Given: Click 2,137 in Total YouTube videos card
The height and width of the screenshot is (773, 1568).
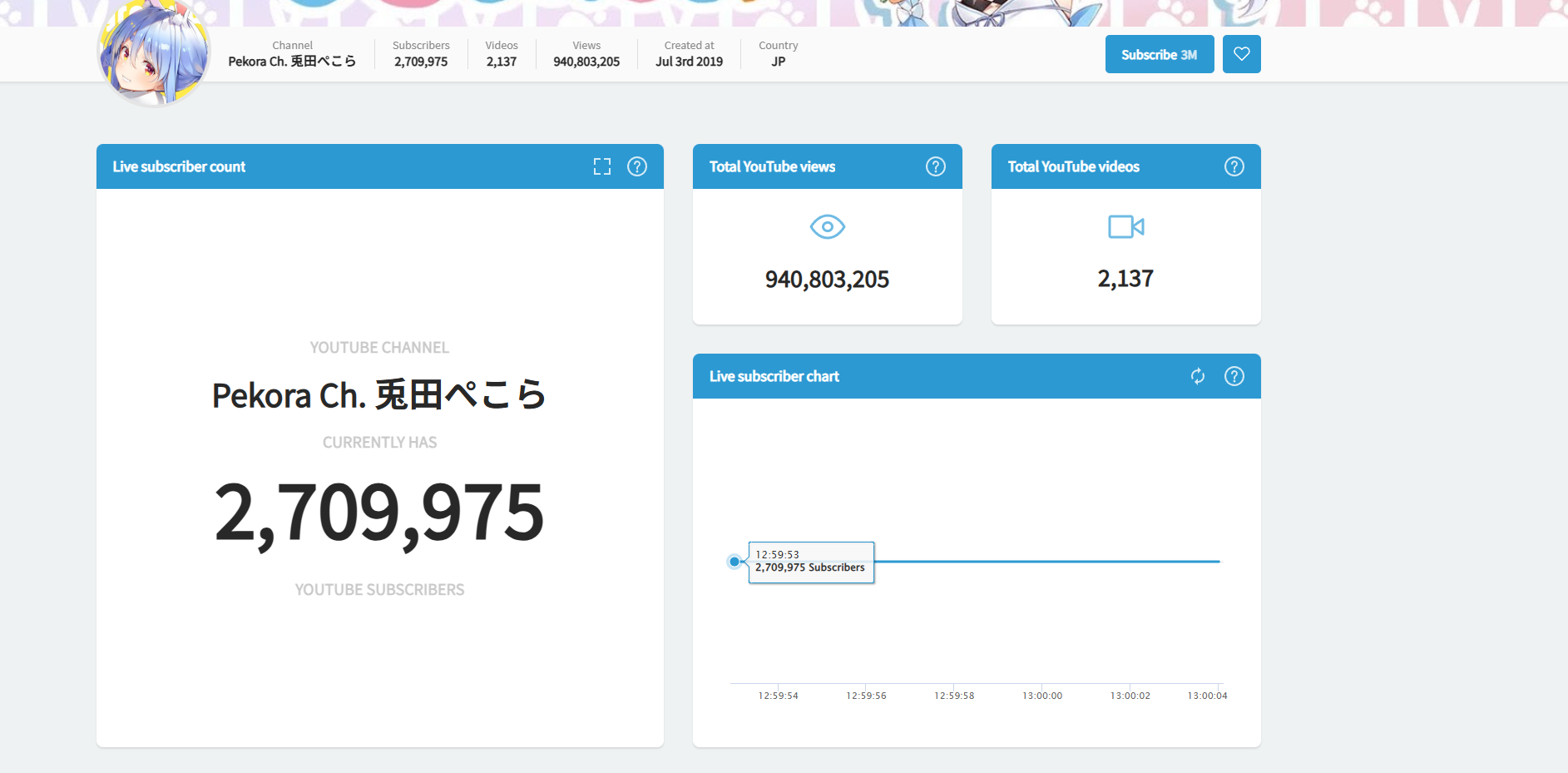Looking at the screenshot, I should click(x=1125, y=279).
